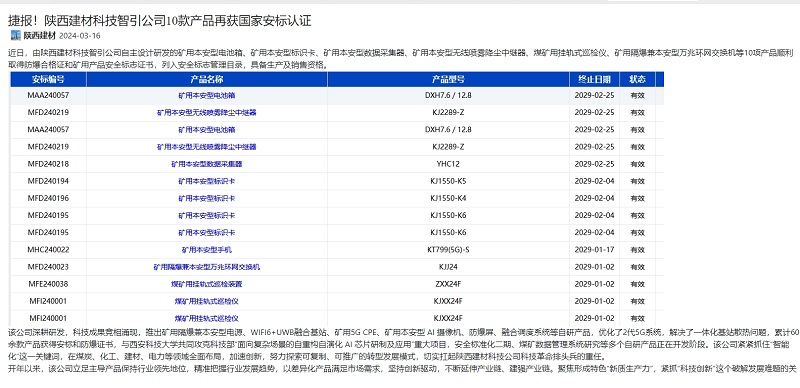Click the 终止日期 column header
This screenshot has width=800, height=388.
(594, 79)
